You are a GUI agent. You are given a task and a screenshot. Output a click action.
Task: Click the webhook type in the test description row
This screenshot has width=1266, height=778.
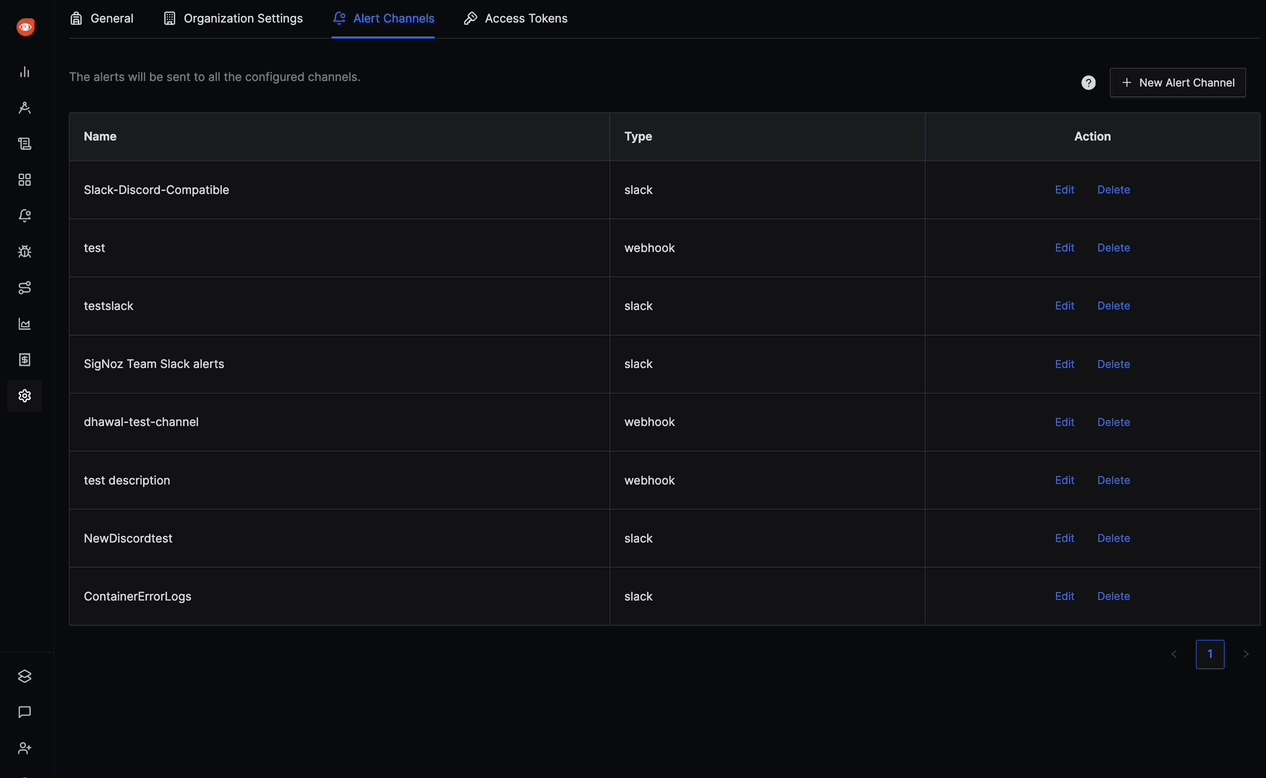click(x=650, y=480)
